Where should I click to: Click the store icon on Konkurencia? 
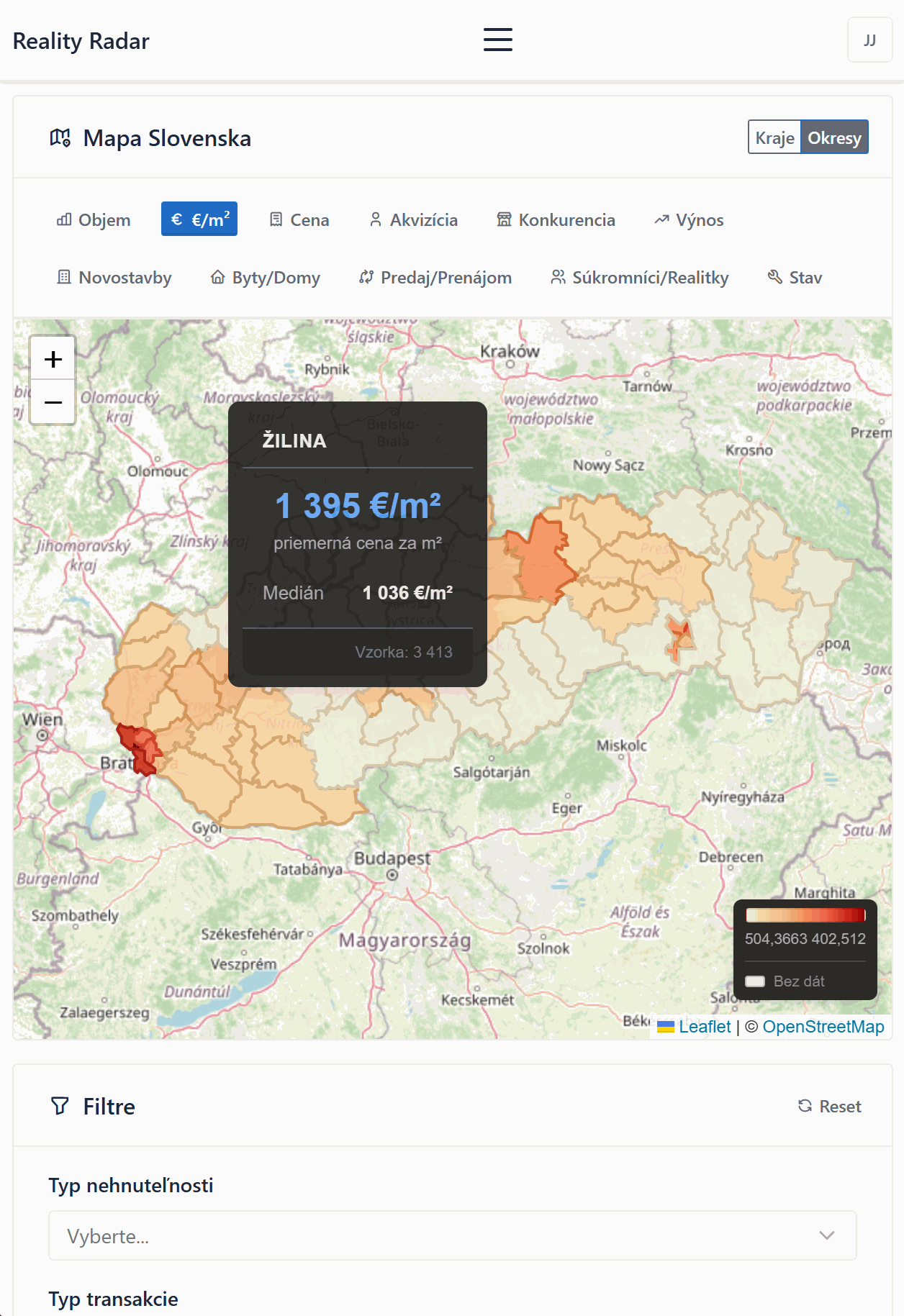coord(504,219)
